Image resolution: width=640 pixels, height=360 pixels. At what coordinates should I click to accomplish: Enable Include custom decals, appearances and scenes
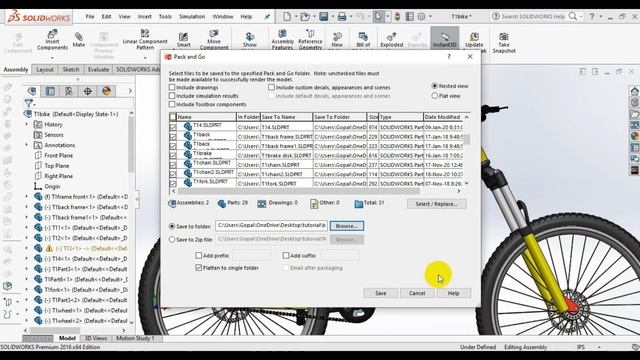pyautogui.click(x=271, y=87)
